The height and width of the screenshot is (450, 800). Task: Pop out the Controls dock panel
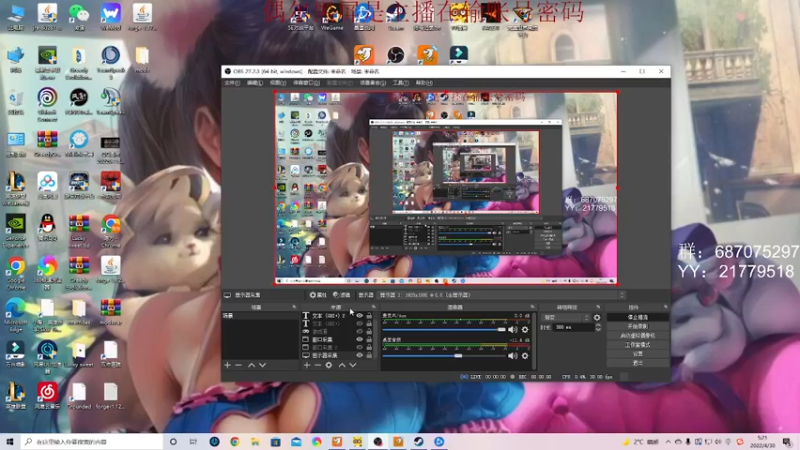[665, 307]
